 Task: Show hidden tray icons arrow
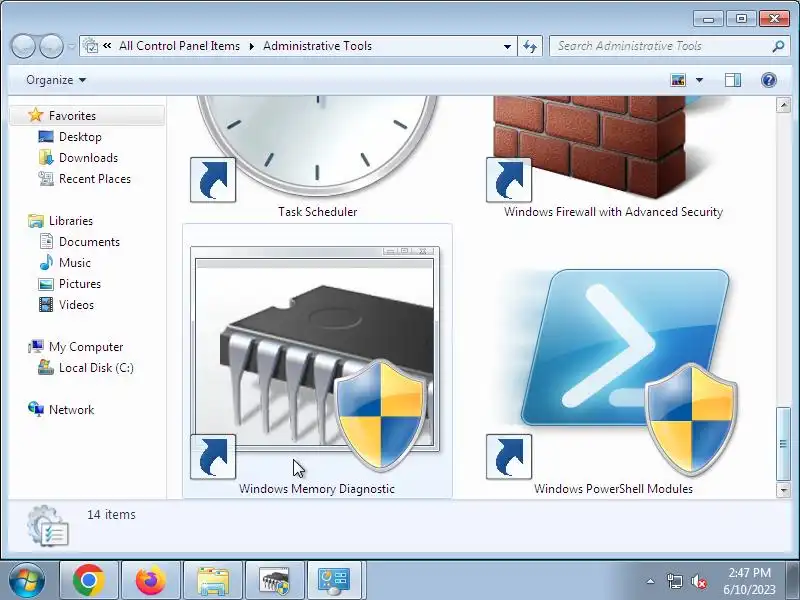coord(650,581)
